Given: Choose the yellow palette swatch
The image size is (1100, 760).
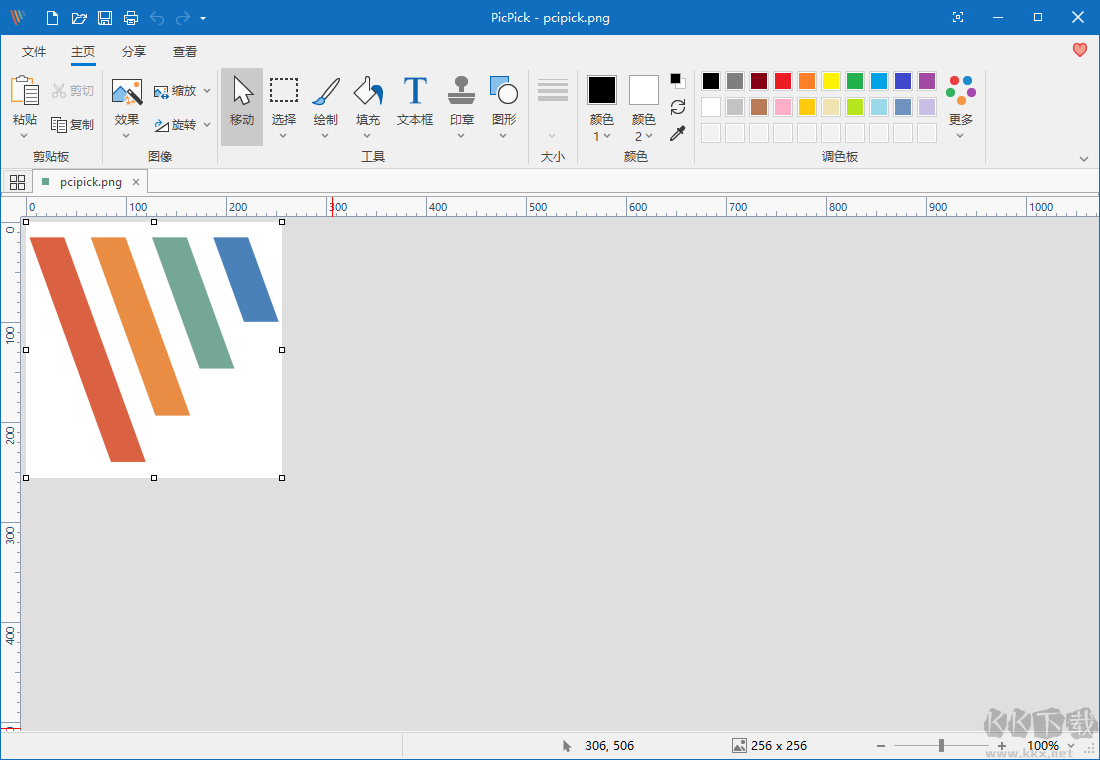Looking at the screenshot, I should pyautogui.click(x=831, y=81).
